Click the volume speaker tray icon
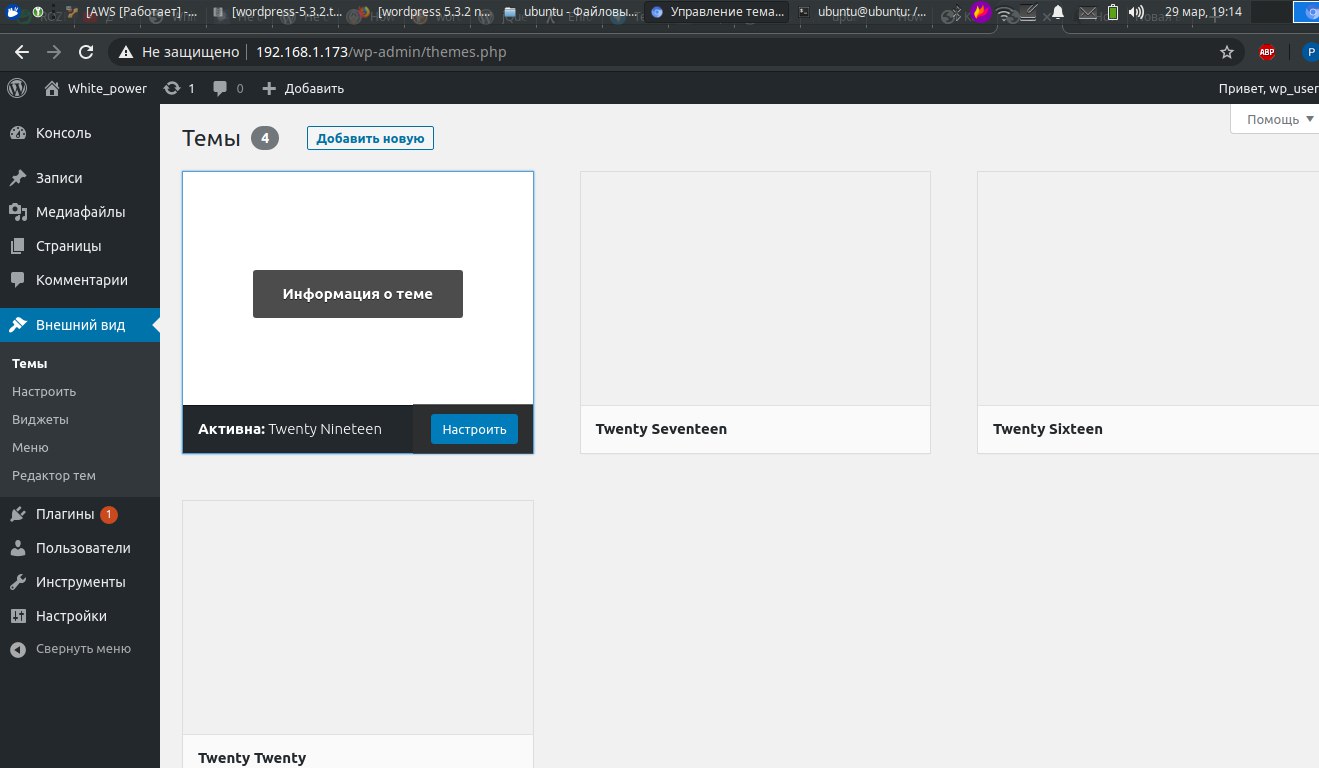Viewport: 1319px width, 768px height. 1136,13
